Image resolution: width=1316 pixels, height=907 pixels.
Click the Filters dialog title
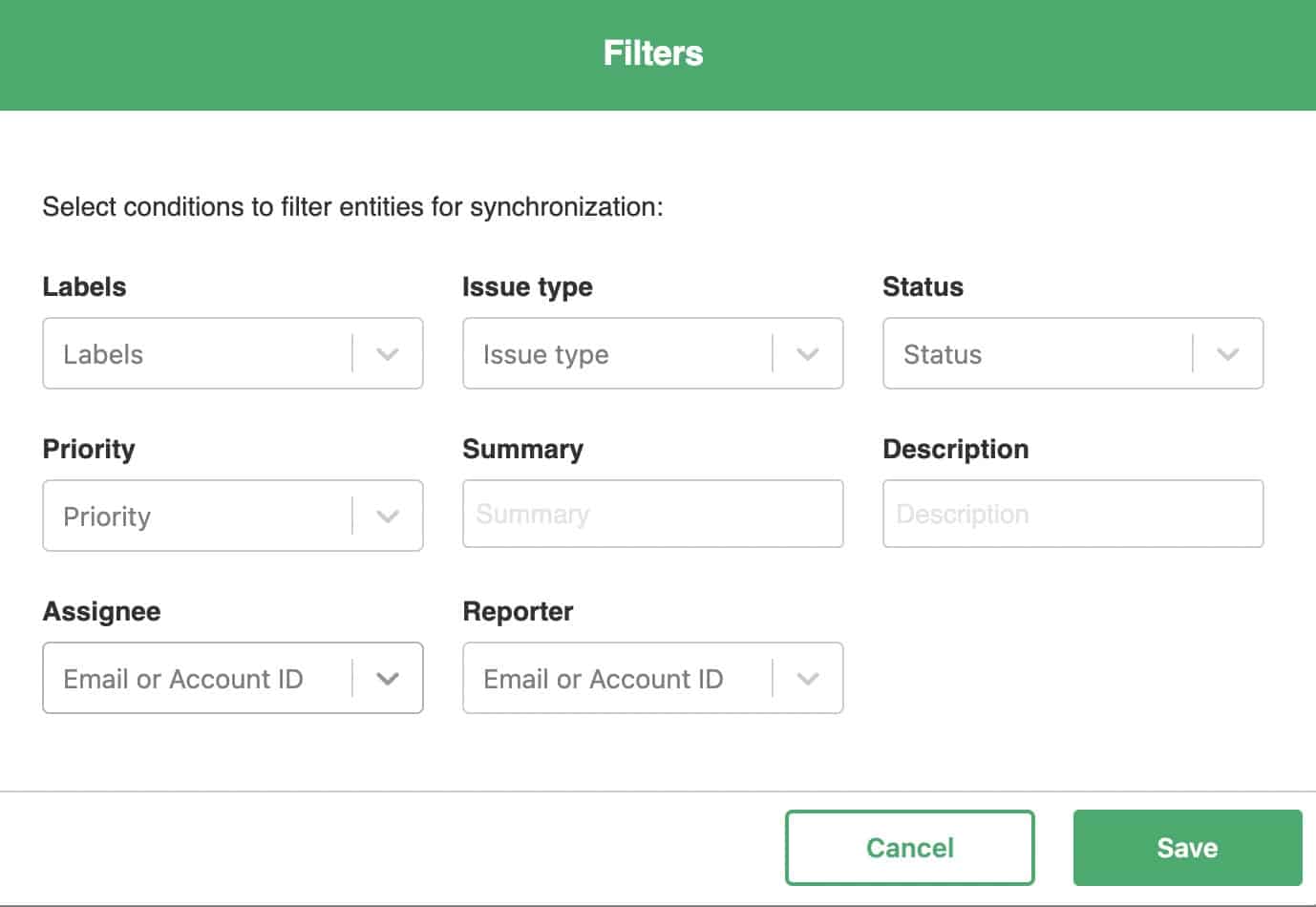pos(653,53)
